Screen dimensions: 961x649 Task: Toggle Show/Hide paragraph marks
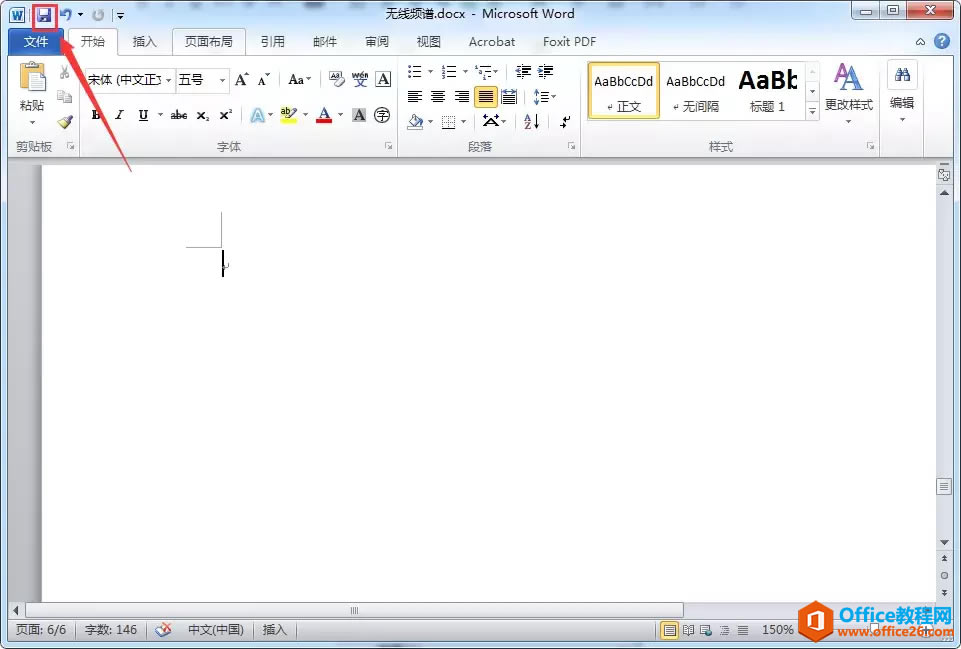[565, 121]
